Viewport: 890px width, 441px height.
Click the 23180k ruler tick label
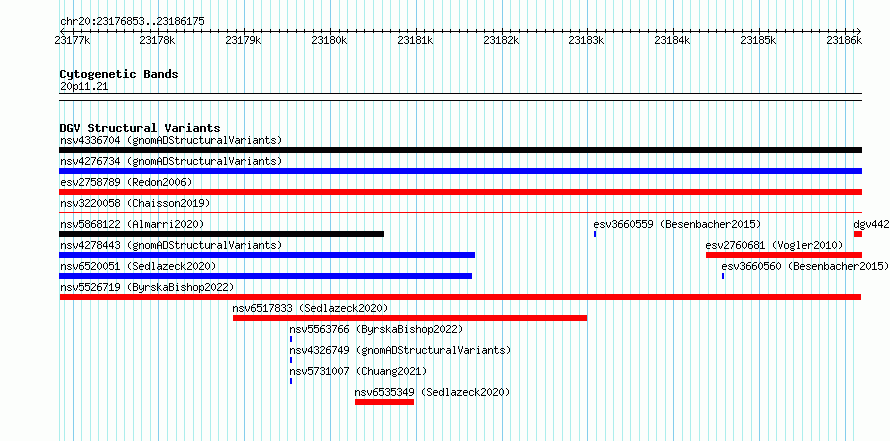[x=330, y=40]
